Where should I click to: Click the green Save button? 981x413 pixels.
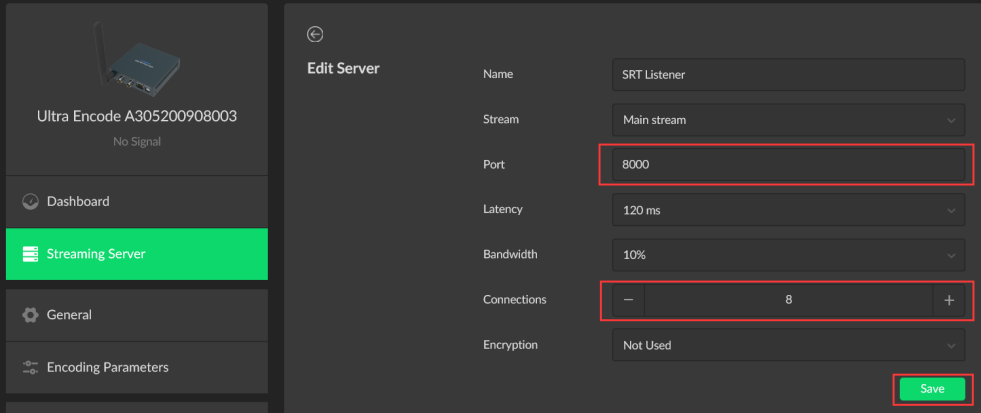(x=931, y=389)
